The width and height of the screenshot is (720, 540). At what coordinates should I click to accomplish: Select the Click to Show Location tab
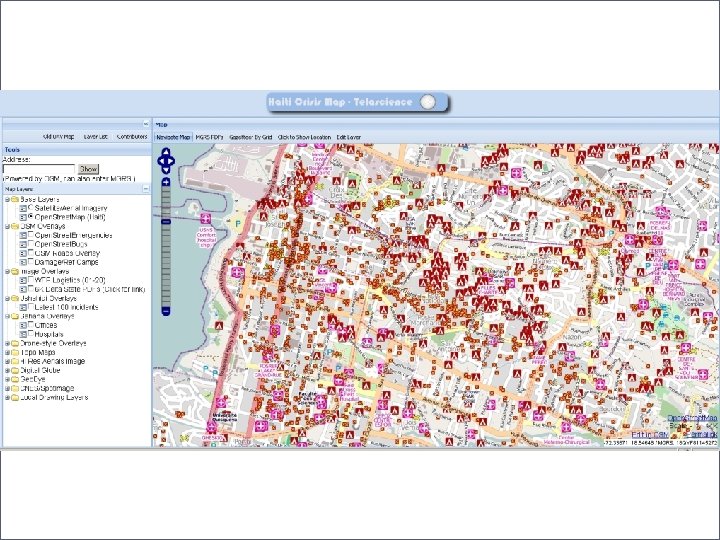click(304, 137)
